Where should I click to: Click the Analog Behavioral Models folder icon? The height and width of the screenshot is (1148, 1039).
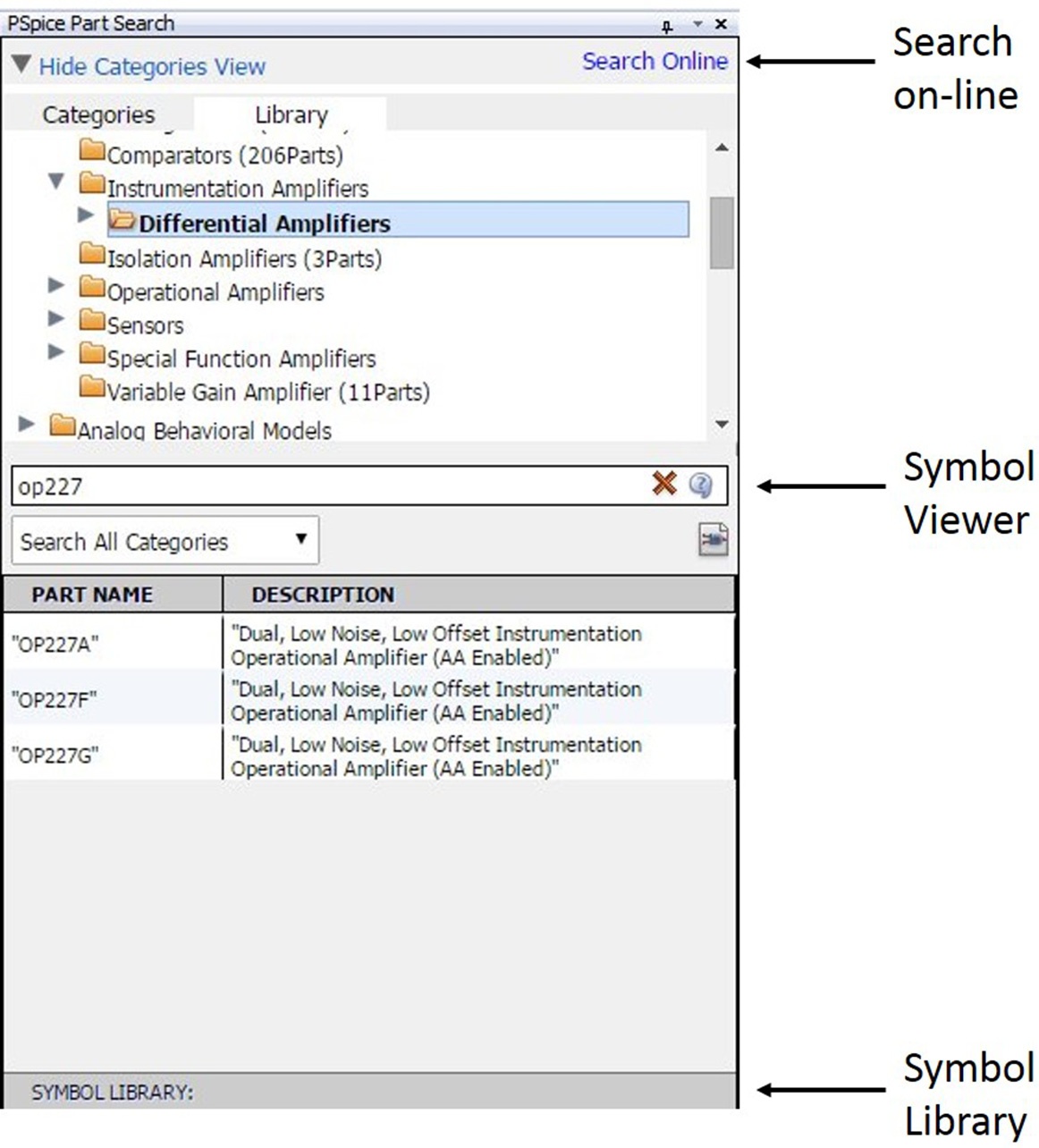tap(63, 426)
